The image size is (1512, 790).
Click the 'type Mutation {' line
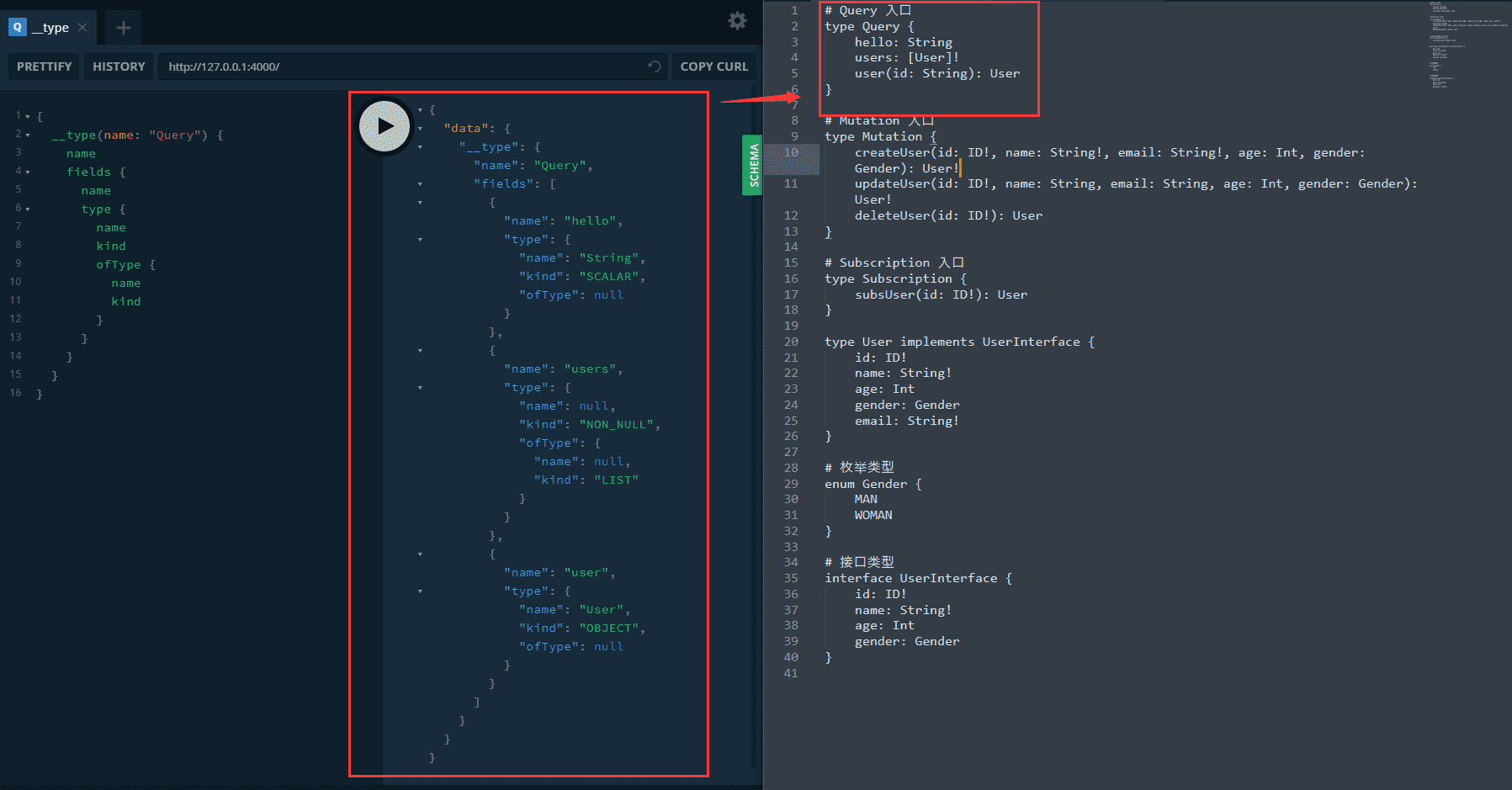(880, 136)
